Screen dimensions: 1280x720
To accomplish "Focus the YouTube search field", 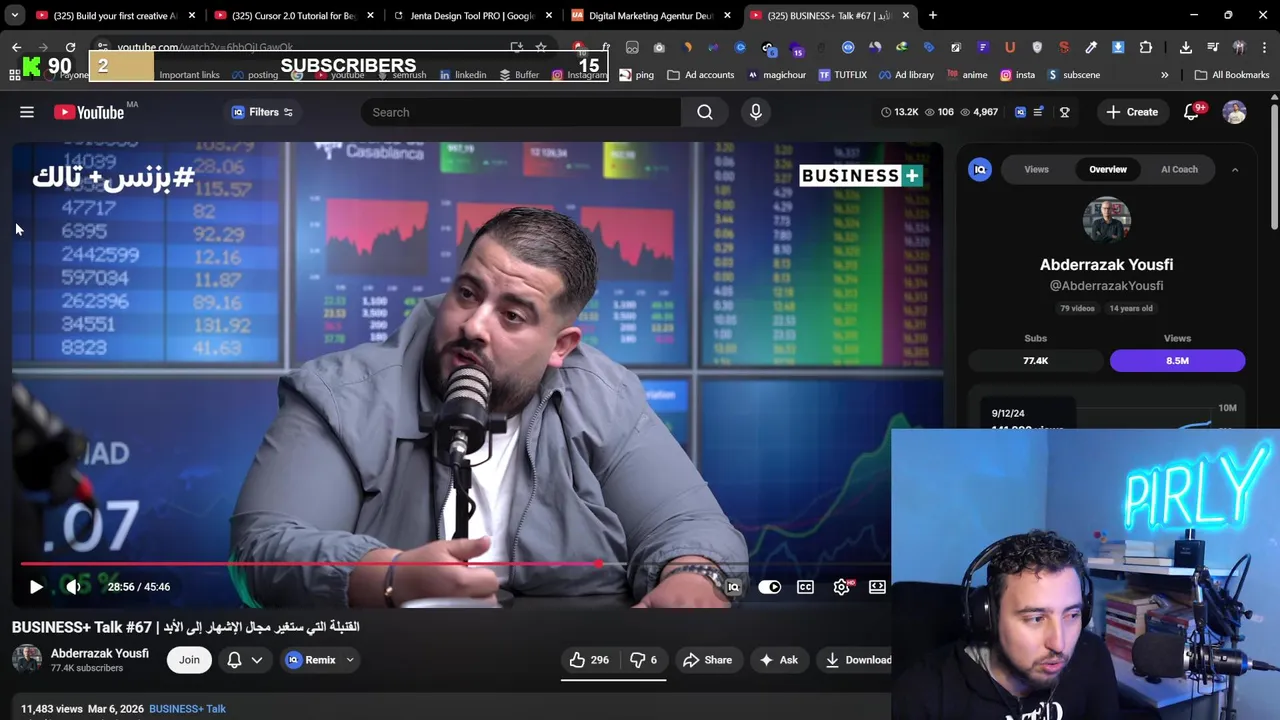I will point(520,112).
